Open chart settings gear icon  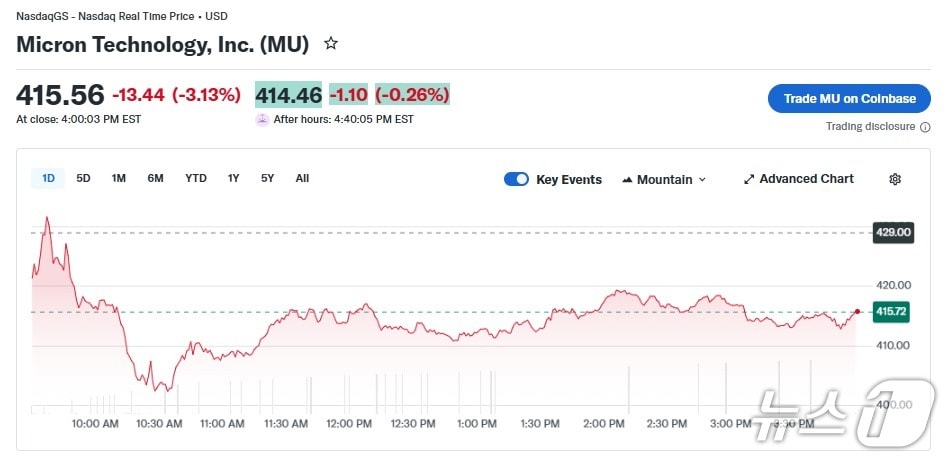(895, 179)
